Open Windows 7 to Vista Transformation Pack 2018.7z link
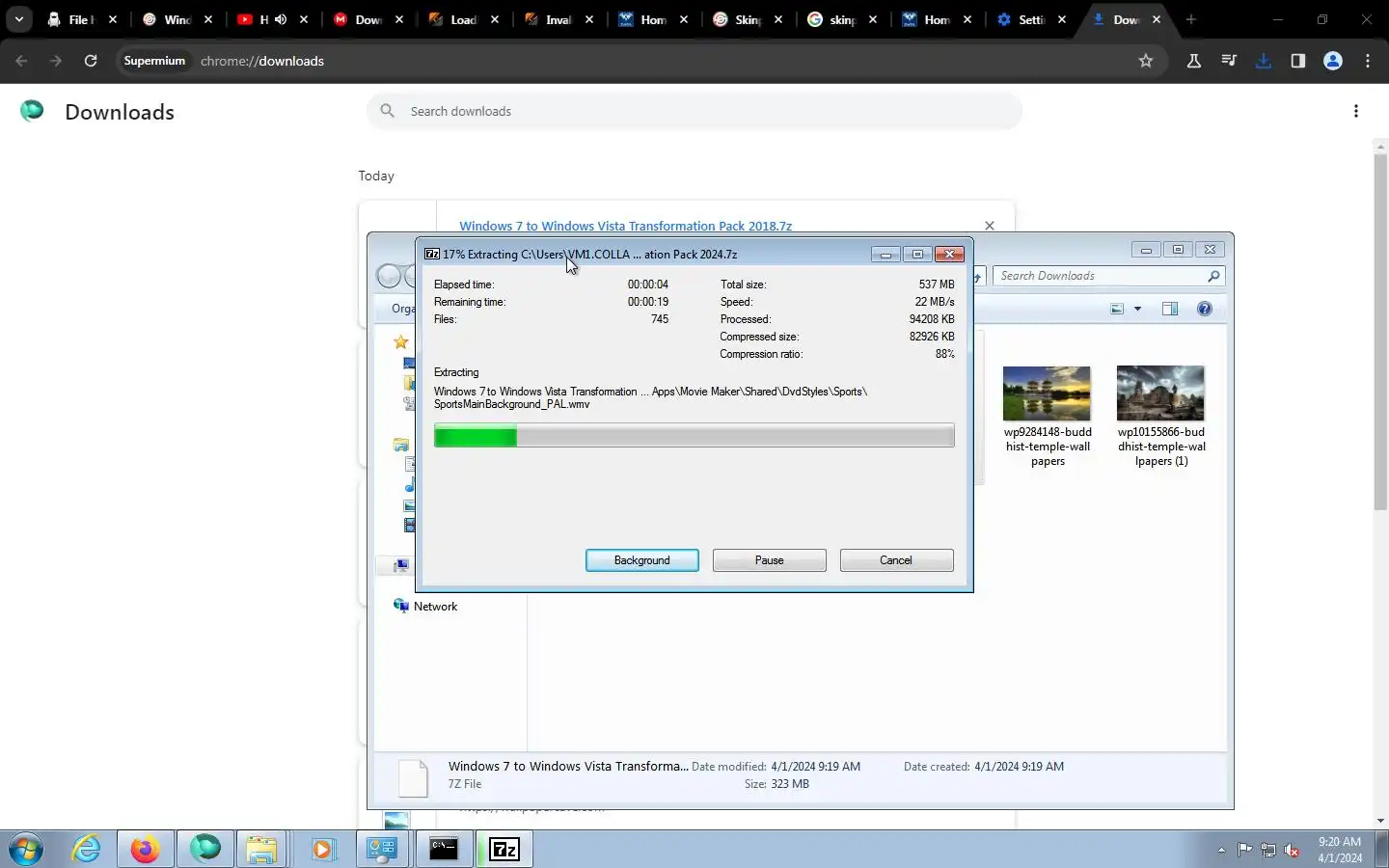The width and height of the screenshot is (1389, 868). point(625,226)
